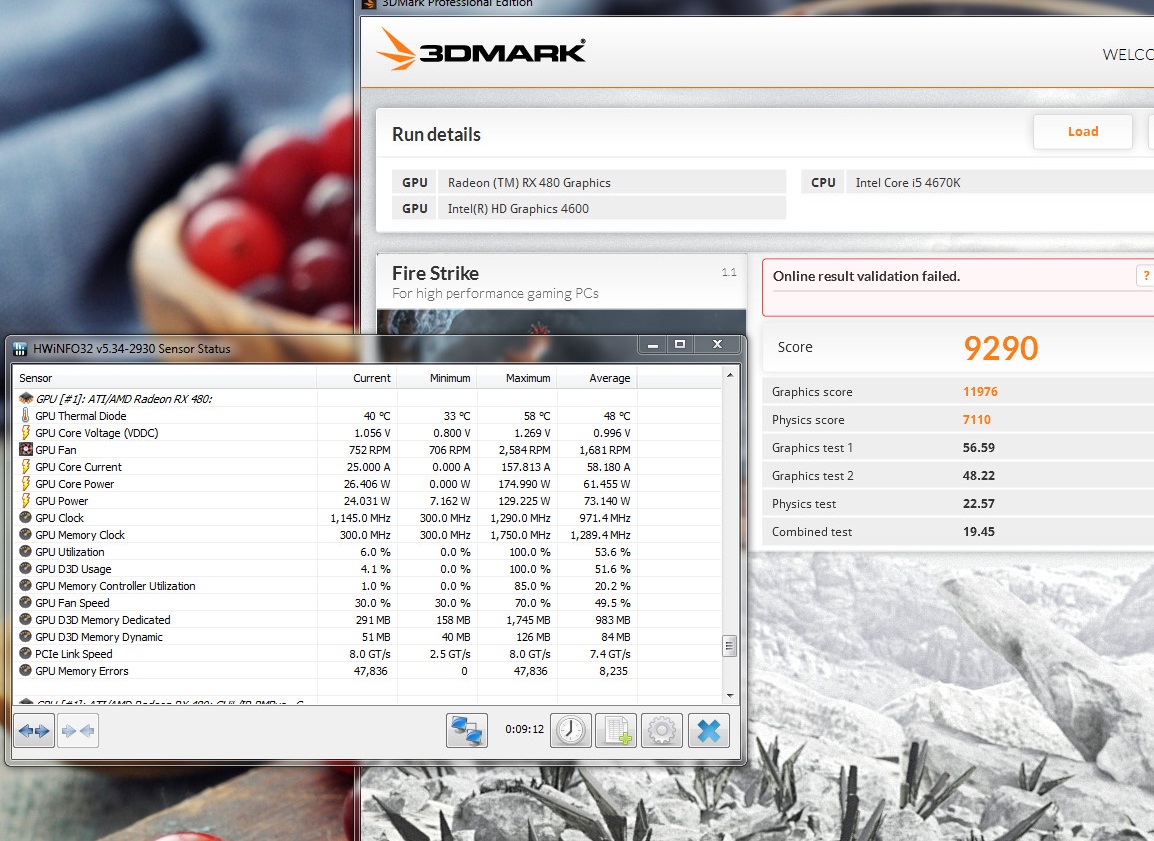The image size is (1154, 841).
Task: Click the sensor list scrollbar thumb
Action: (x=730, y=646)
